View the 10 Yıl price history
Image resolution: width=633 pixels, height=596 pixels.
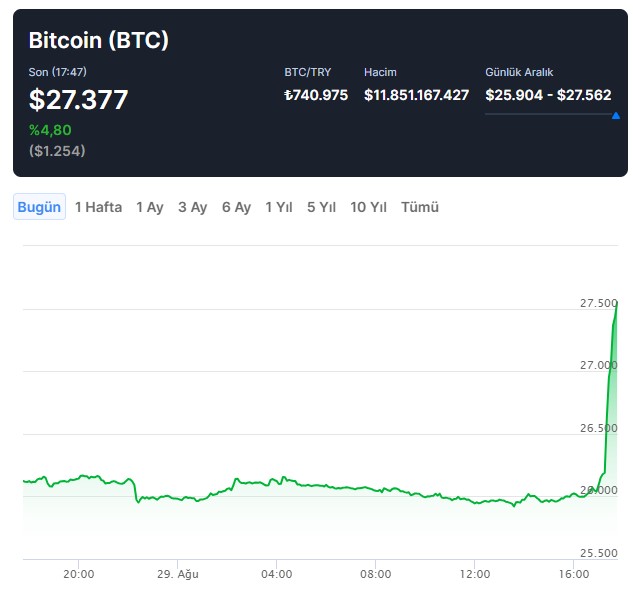pyautogui.click(x=368, y=207)
